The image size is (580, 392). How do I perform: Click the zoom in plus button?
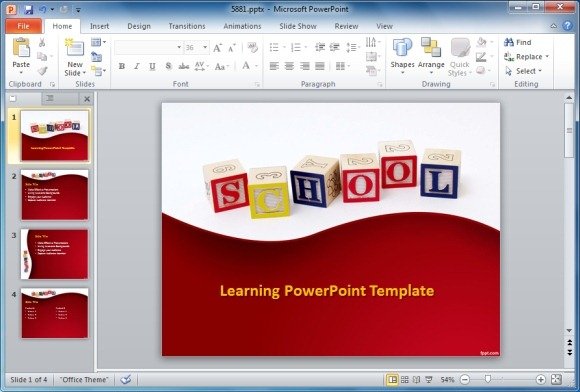(x=540, y=379)
